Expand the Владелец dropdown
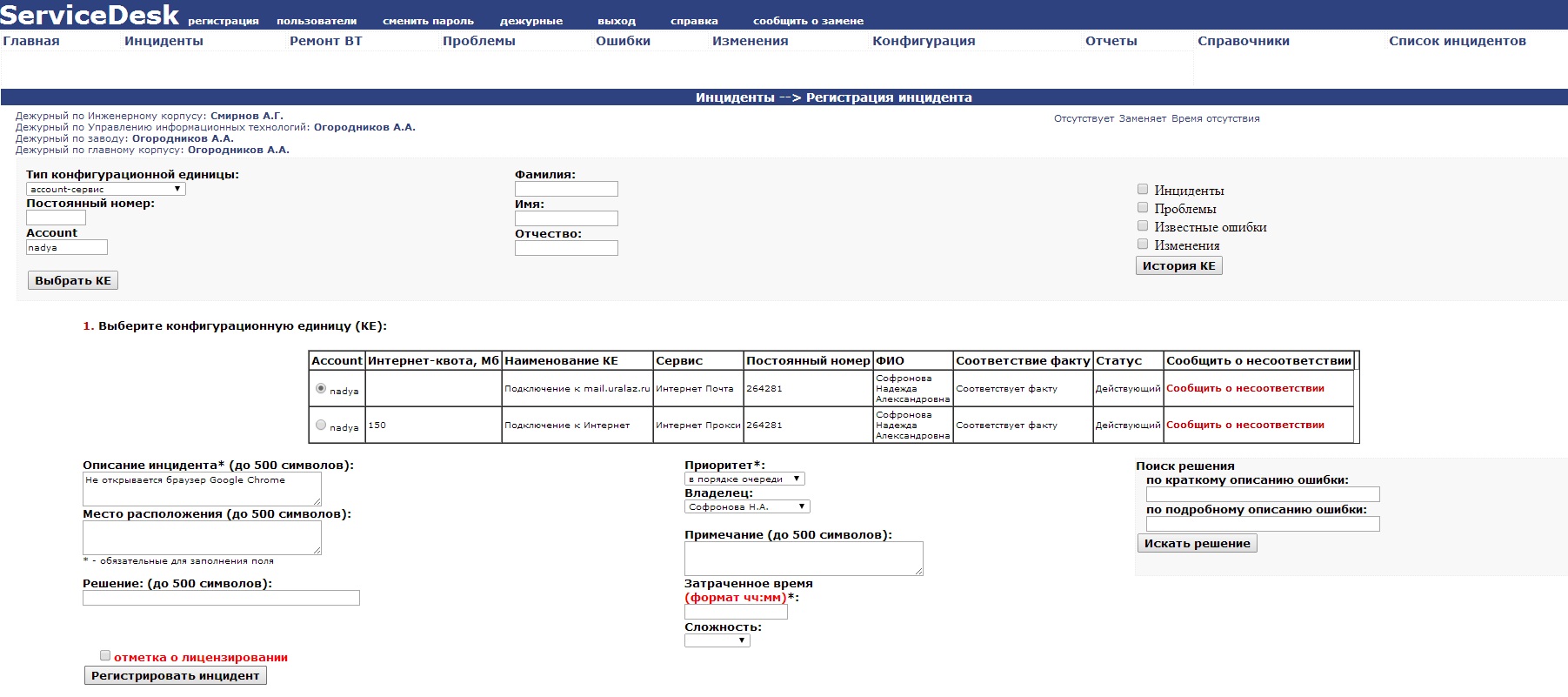Image resolution: width=1568 pixels, height=697 pixels. click(747, 506)
